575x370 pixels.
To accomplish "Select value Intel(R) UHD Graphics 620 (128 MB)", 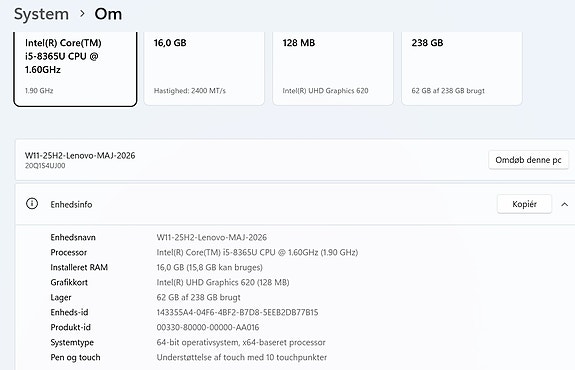I will pyautogui.click(x=223, y=283).
